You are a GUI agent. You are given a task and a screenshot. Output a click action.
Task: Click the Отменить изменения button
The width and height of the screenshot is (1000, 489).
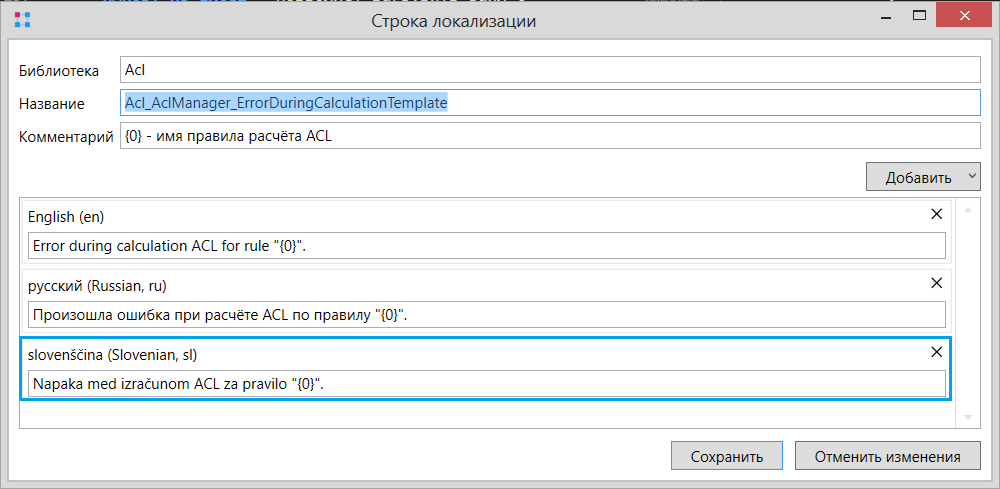pos(887,456)
